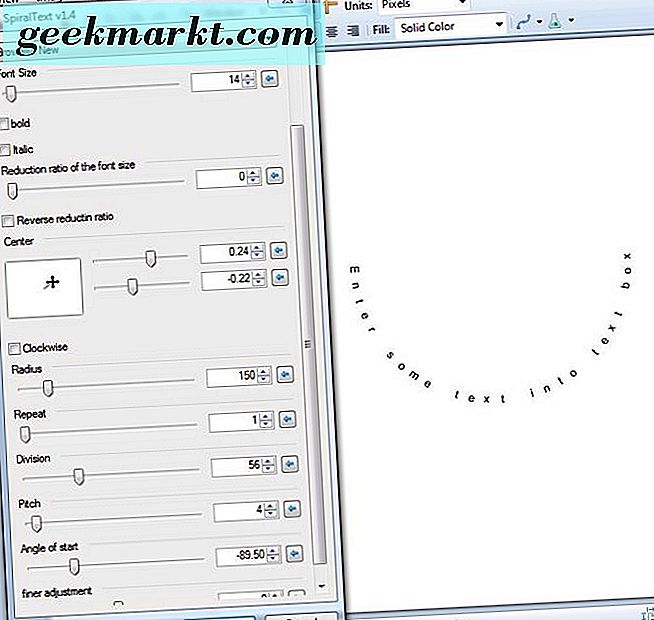Open the blending mode flask dropdown

[x=559, y=22]
